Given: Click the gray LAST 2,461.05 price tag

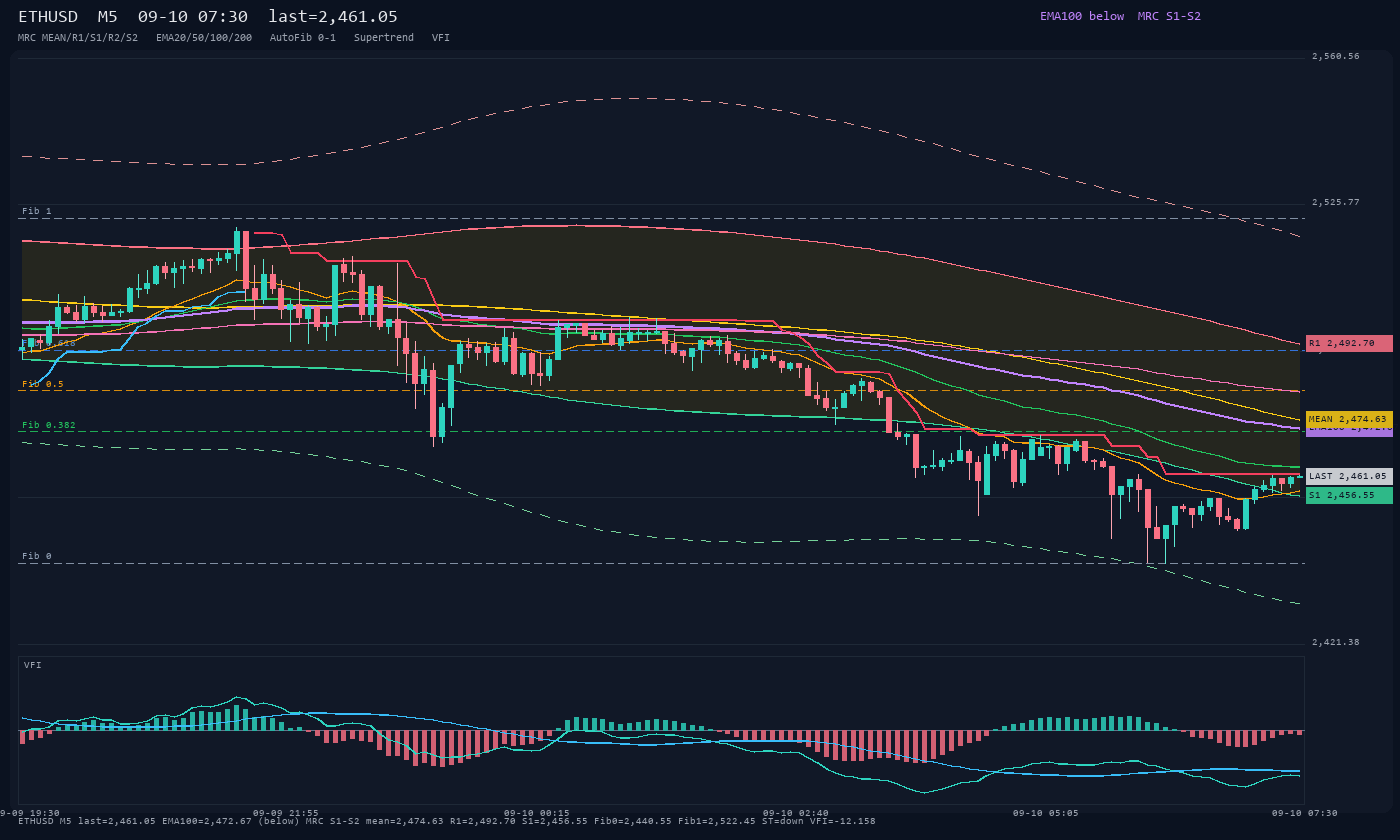Looking at the screenshot, I should click(1349, 476).
